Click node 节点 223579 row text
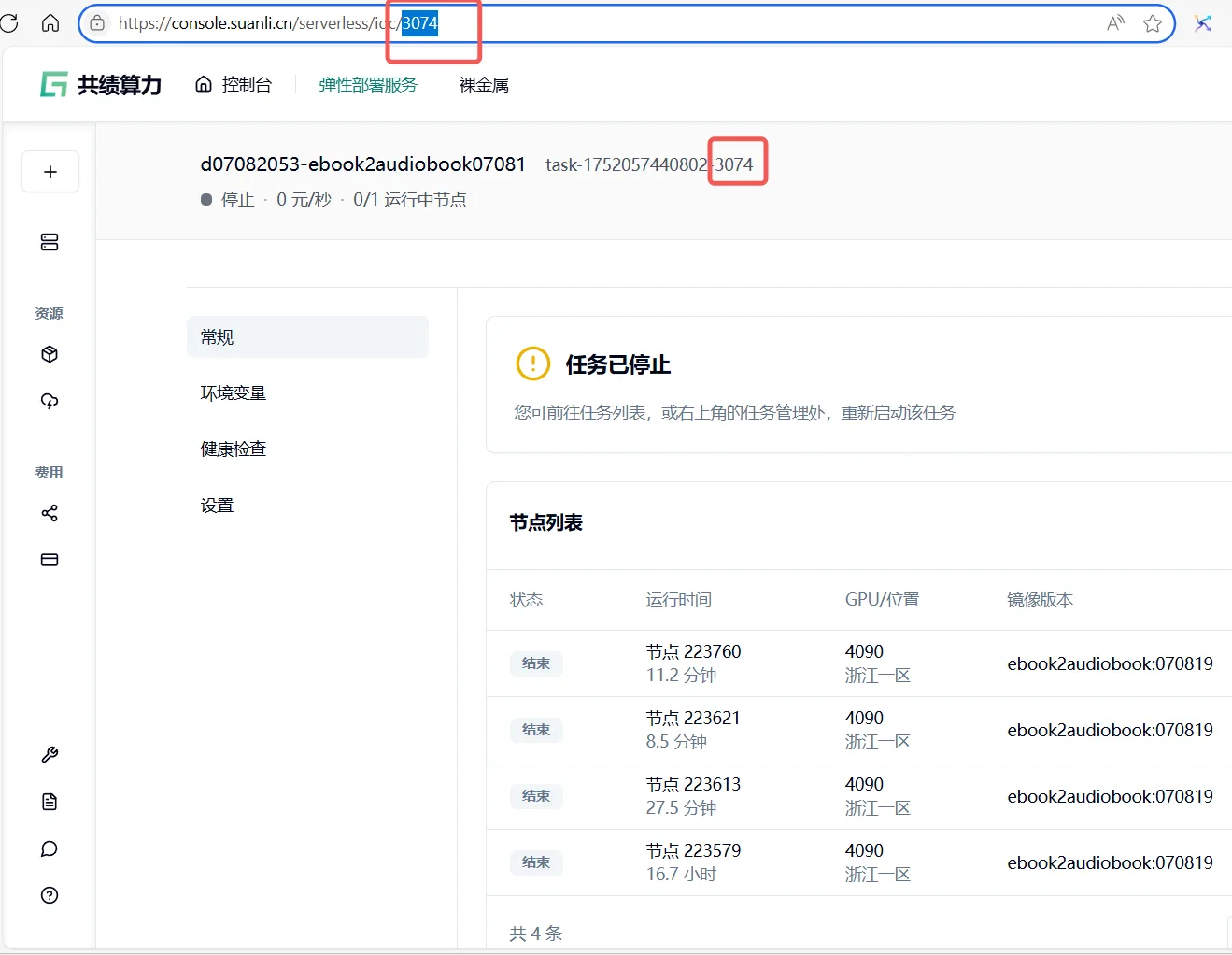 693,850
